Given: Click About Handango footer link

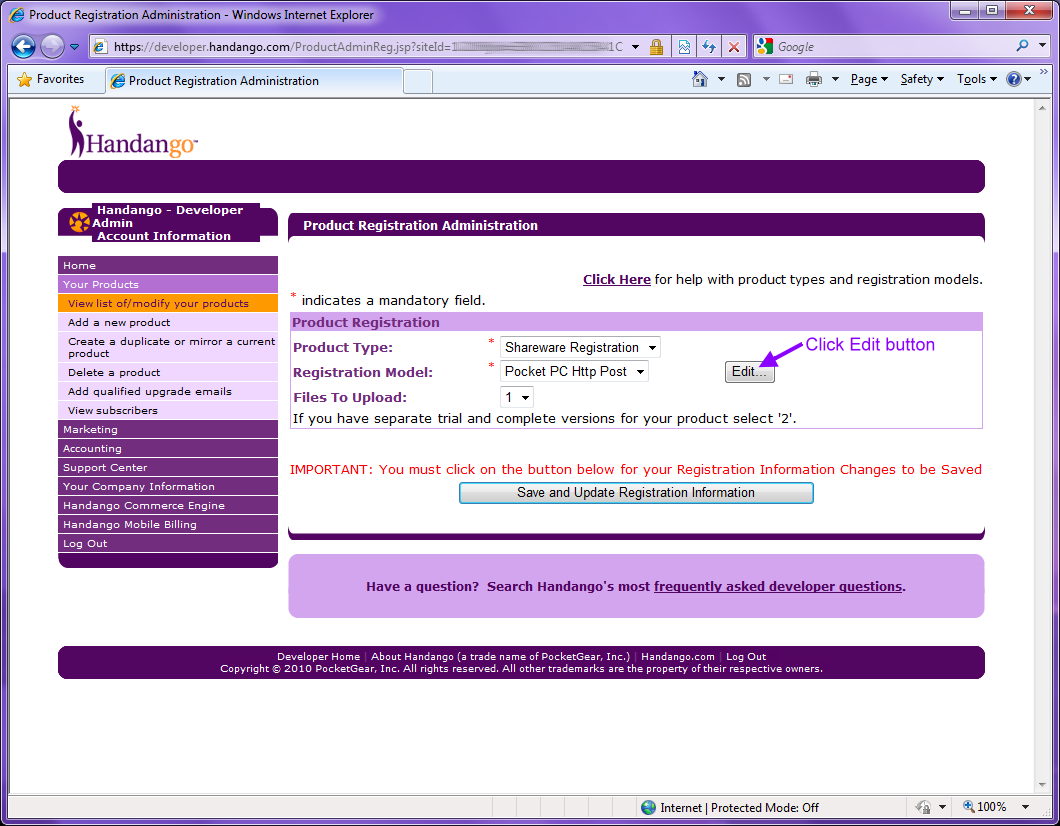Looking at the screenshot, I should (x=500, y=656).
